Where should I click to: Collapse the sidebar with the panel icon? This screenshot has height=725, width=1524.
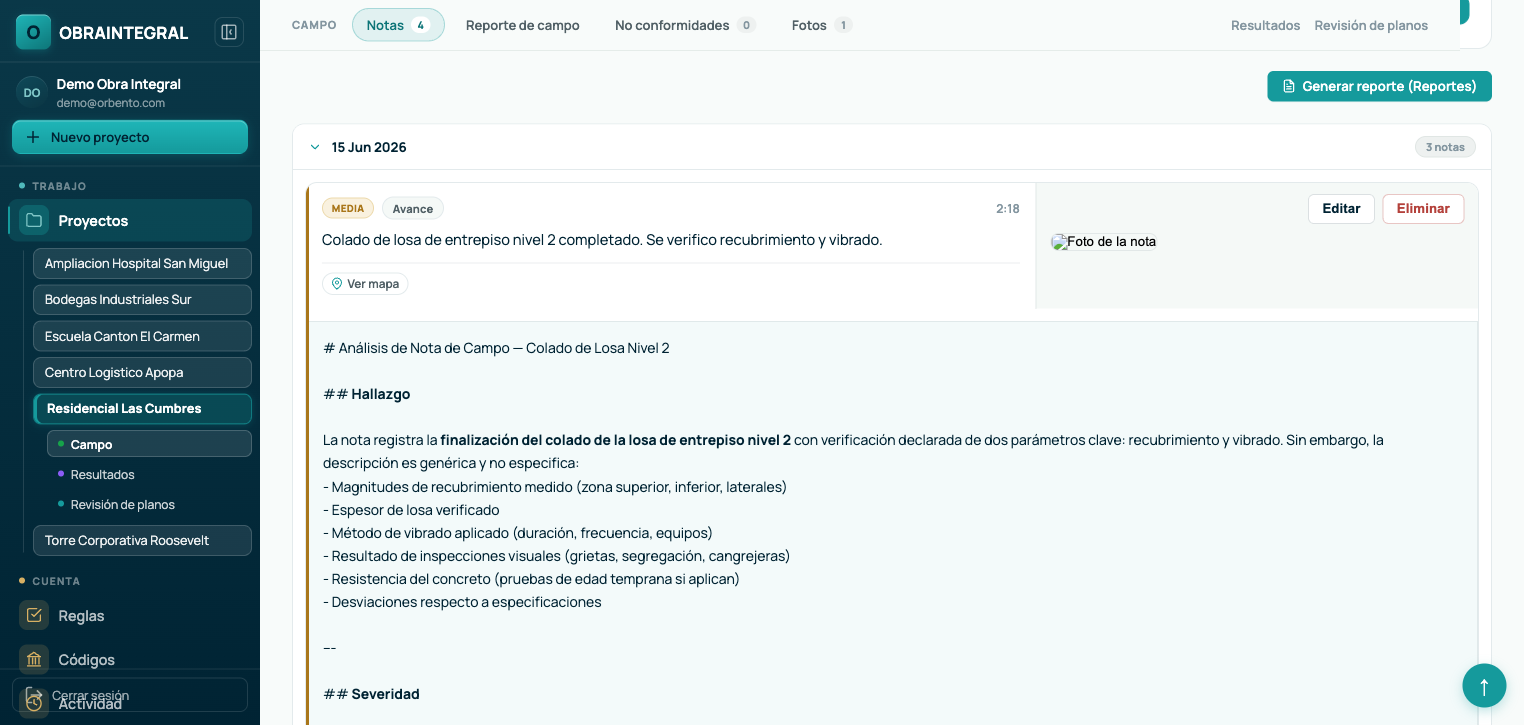(x=229, y=32)
